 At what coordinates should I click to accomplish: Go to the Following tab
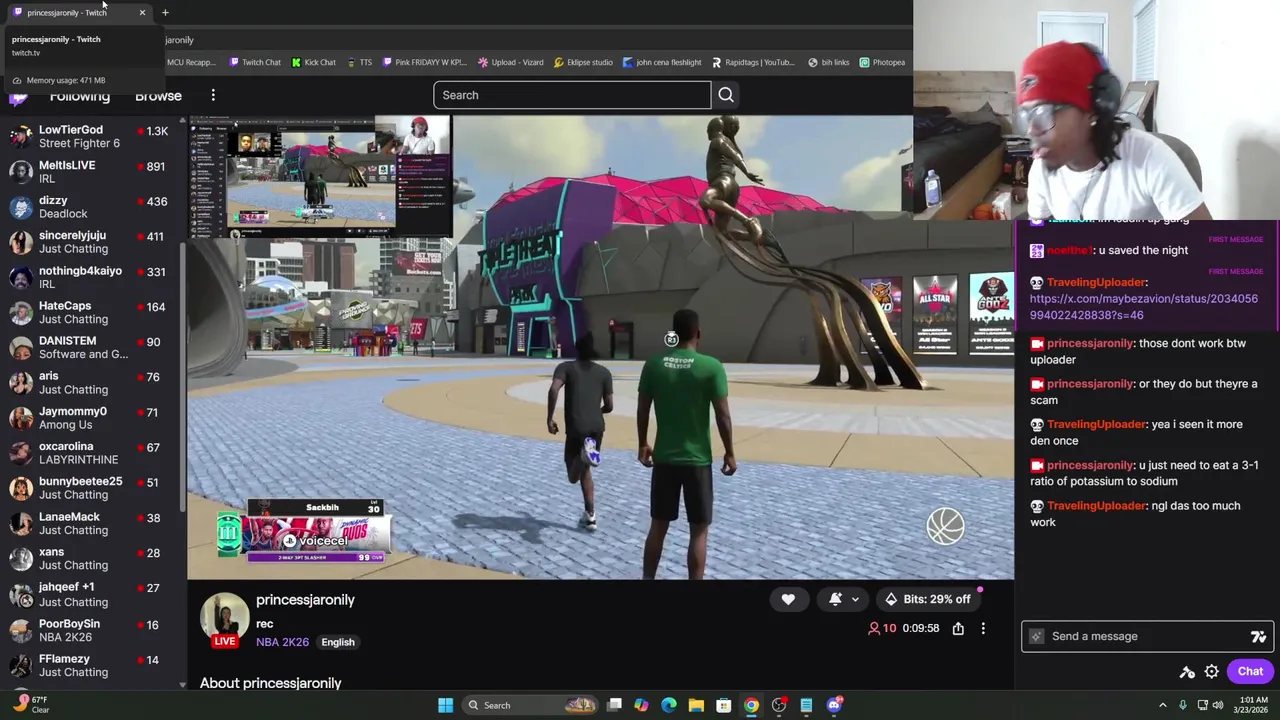click(x=80, y=96)
